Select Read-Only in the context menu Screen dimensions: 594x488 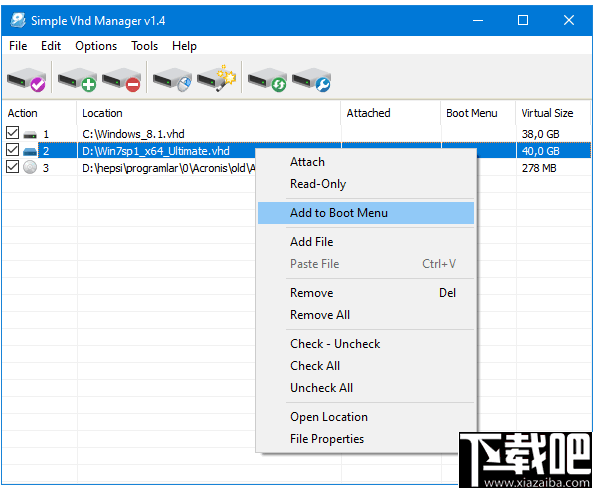366,184
